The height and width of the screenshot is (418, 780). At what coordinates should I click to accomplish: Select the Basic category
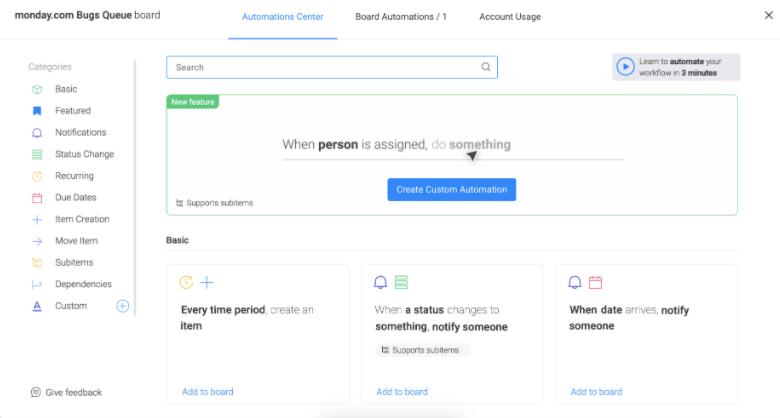(x=66, y=89)
